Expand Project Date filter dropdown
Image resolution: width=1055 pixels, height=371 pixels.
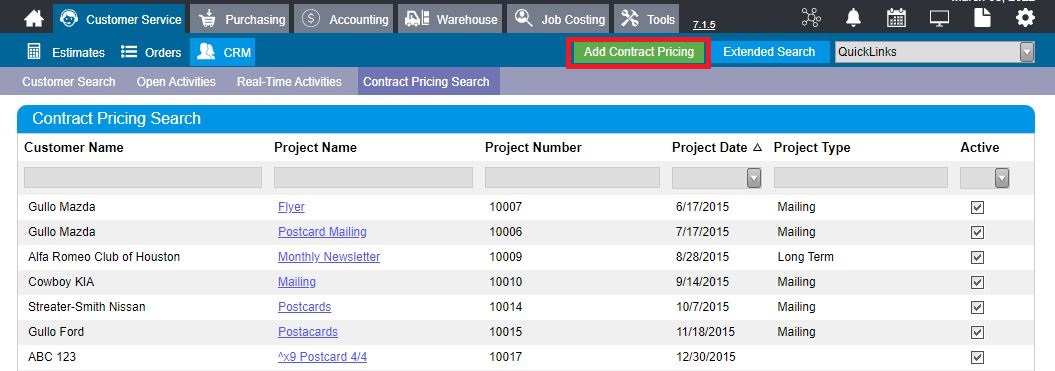tap(754, 178)
